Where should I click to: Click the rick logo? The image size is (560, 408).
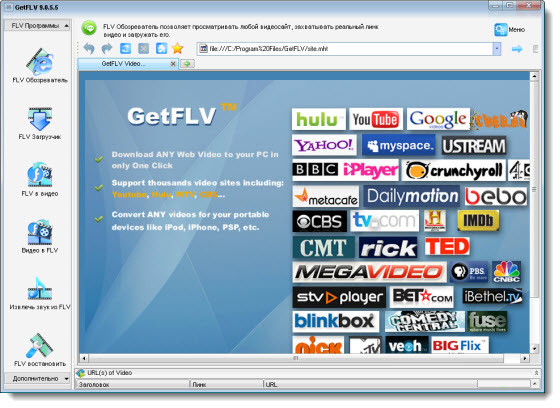click(x=388, y=247)
